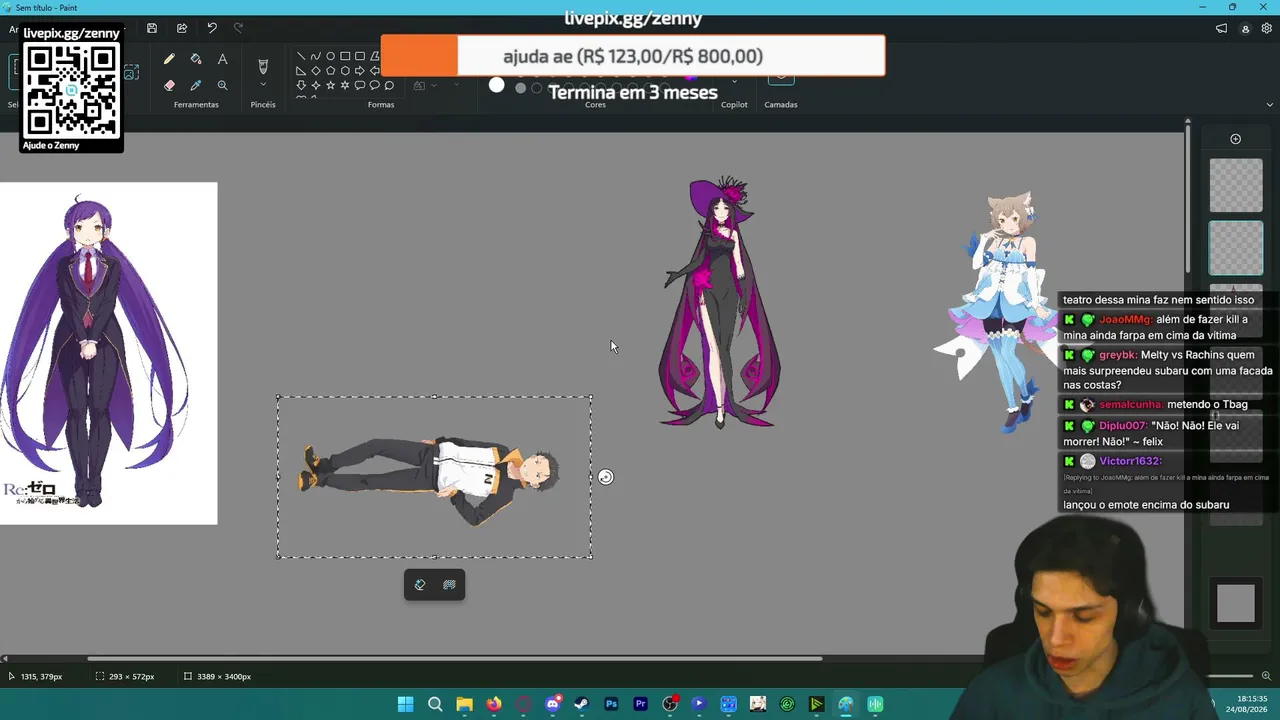
Task: Undo the last action in Paint
Action: (211, 28)
